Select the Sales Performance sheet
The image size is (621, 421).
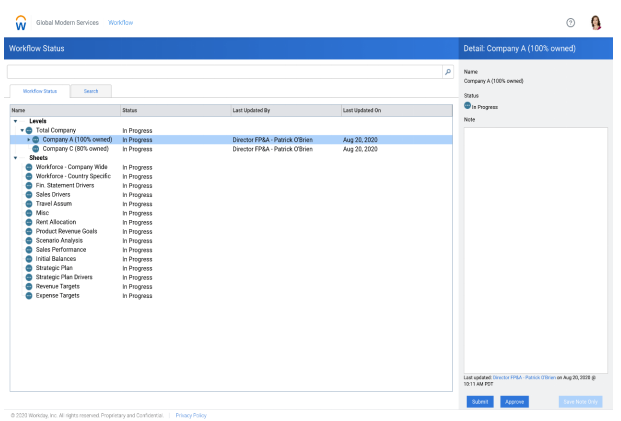[61, 250]
